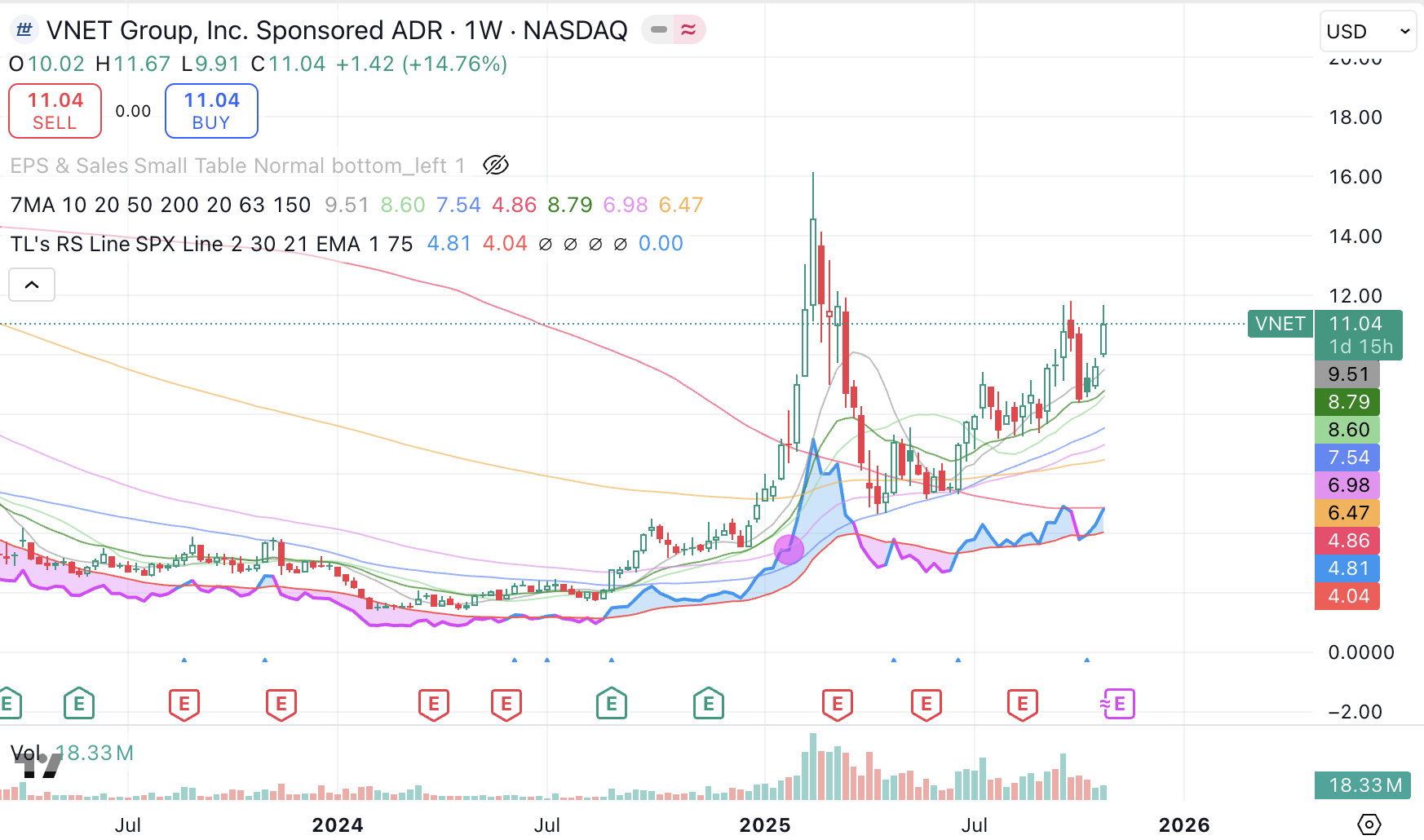
Task: Click the 18.00 tick on price scale
Action: tap(1355, 117)
